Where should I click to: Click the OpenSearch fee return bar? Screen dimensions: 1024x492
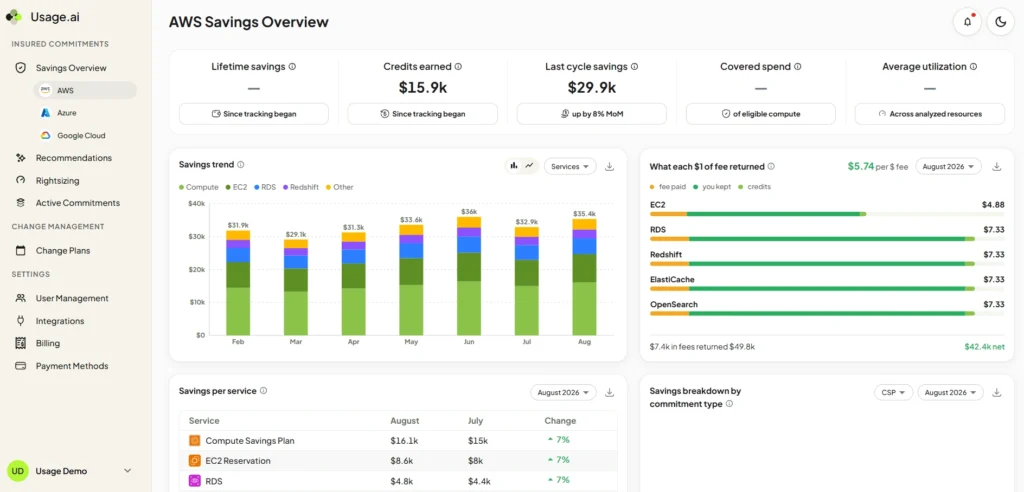[827, 314]
